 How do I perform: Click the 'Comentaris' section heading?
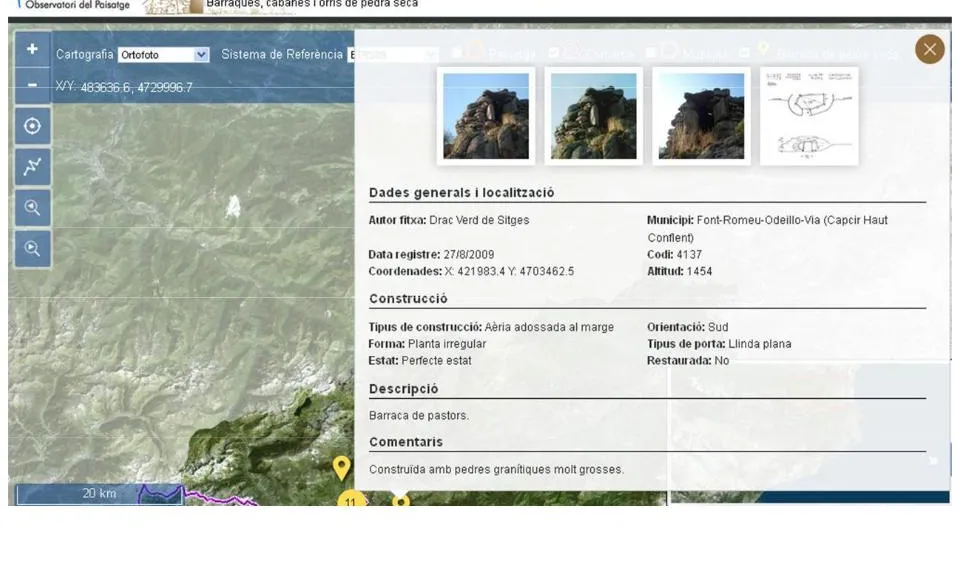[406, 442]
